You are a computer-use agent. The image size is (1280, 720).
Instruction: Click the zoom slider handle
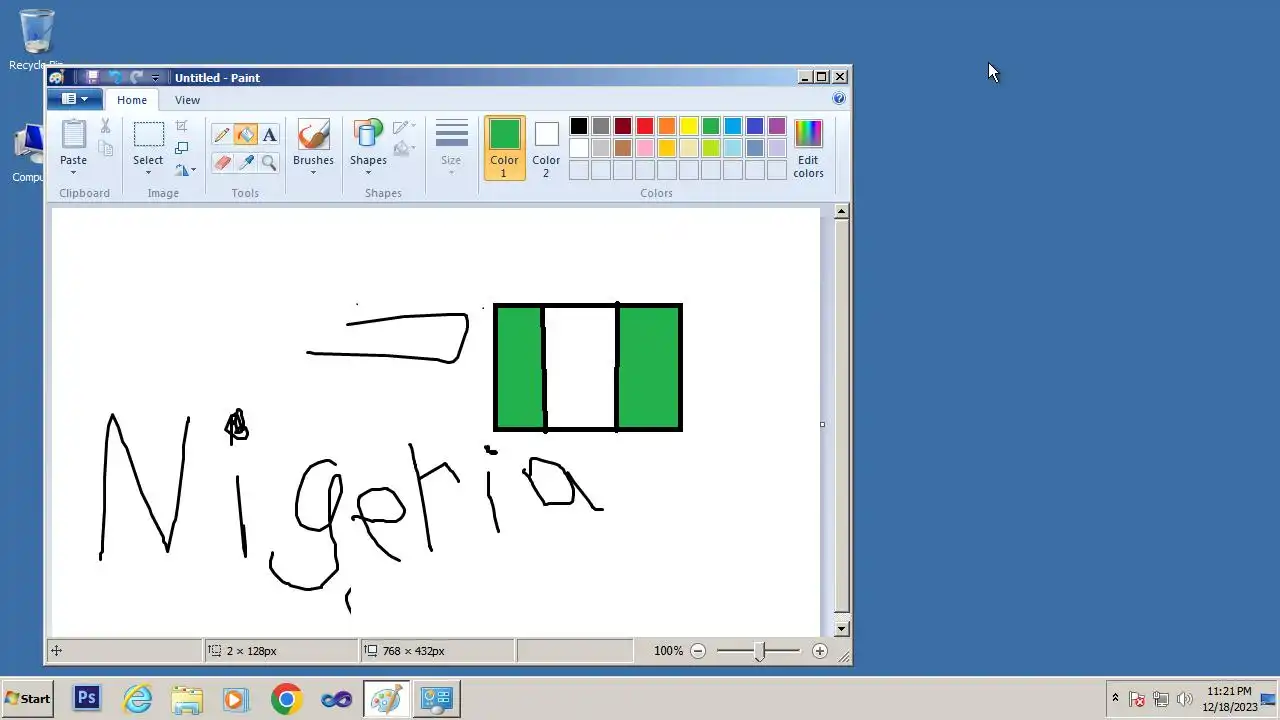click(x=759, y=651)
